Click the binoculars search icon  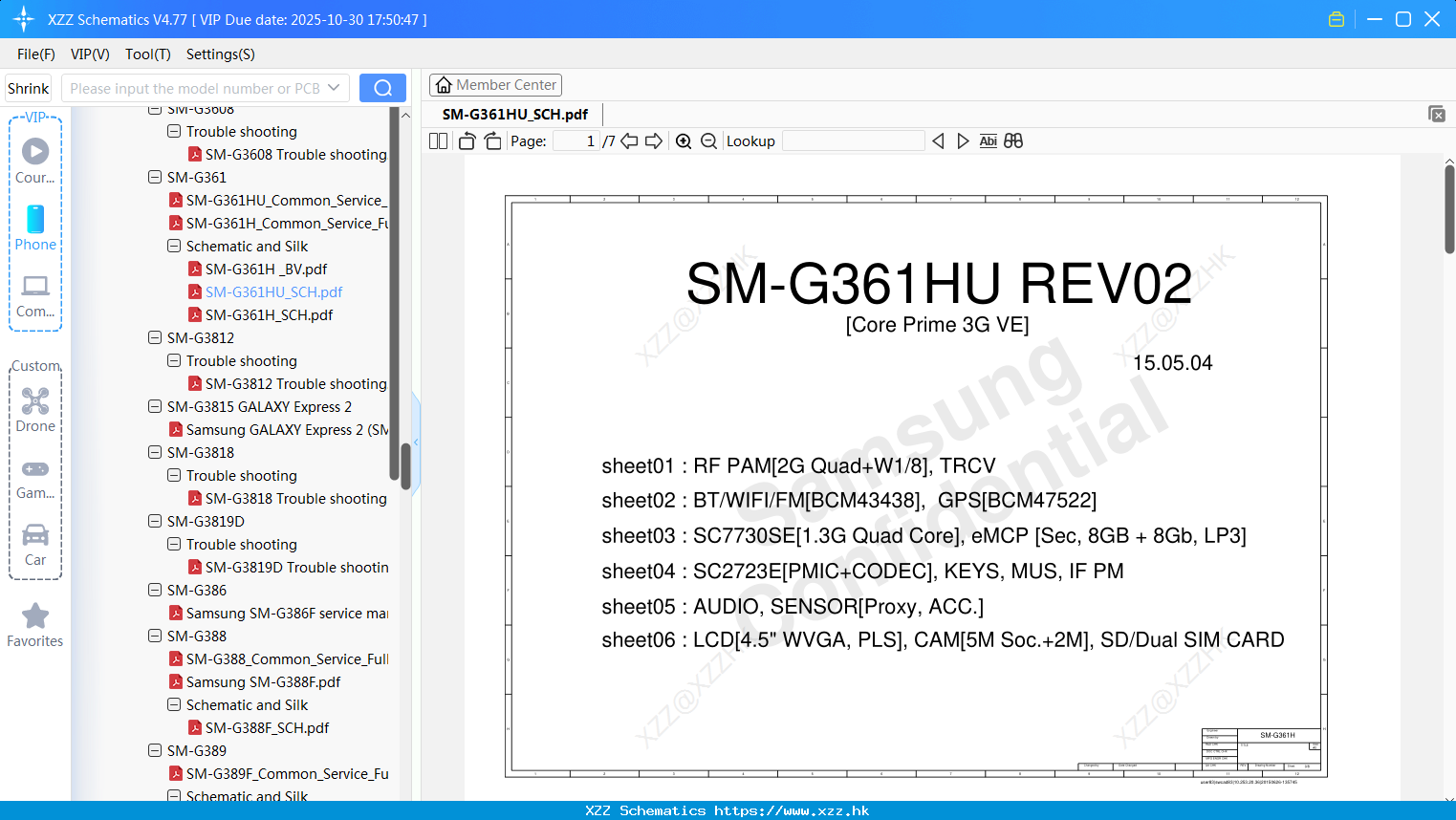pyautogui.click(x=1013, y=140)
